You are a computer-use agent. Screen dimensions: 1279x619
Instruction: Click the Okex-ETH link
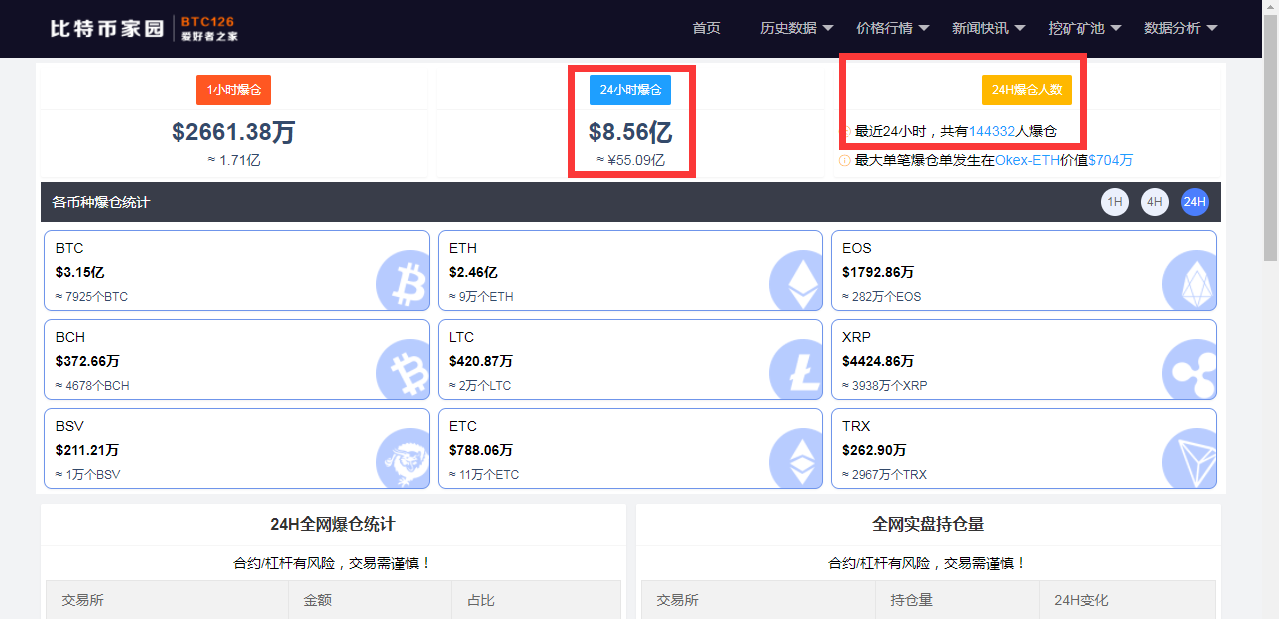(x=1027, y=160)
